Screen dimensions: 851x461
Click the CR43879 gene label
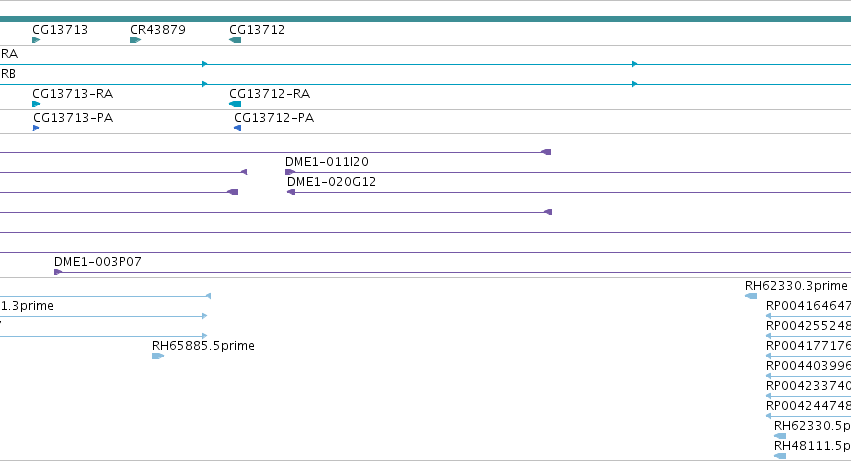pyautogui.click(x=158, y=30)
